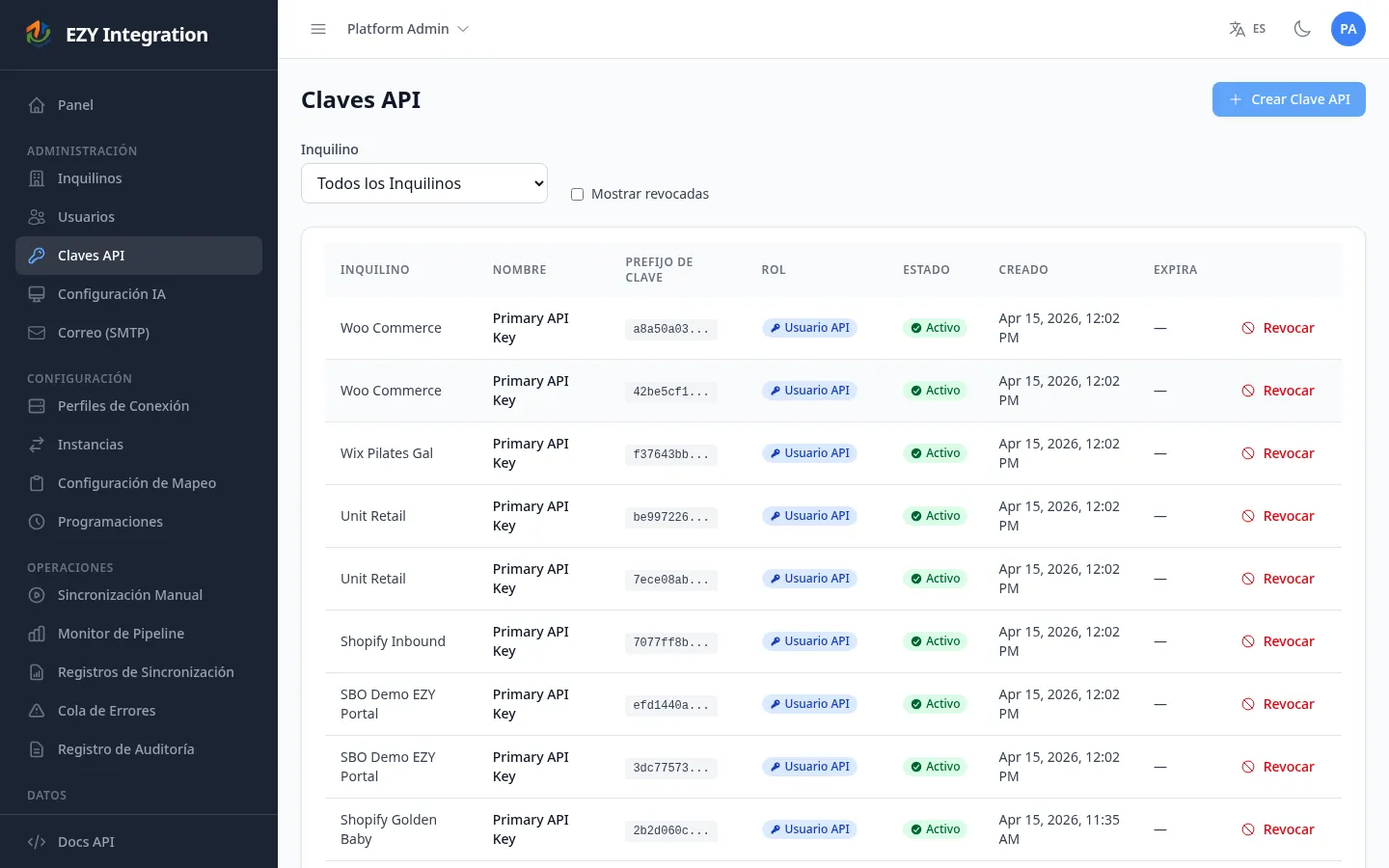Click the Usuarios people icon
The image size is (1389, 868).
click(37, 217)
